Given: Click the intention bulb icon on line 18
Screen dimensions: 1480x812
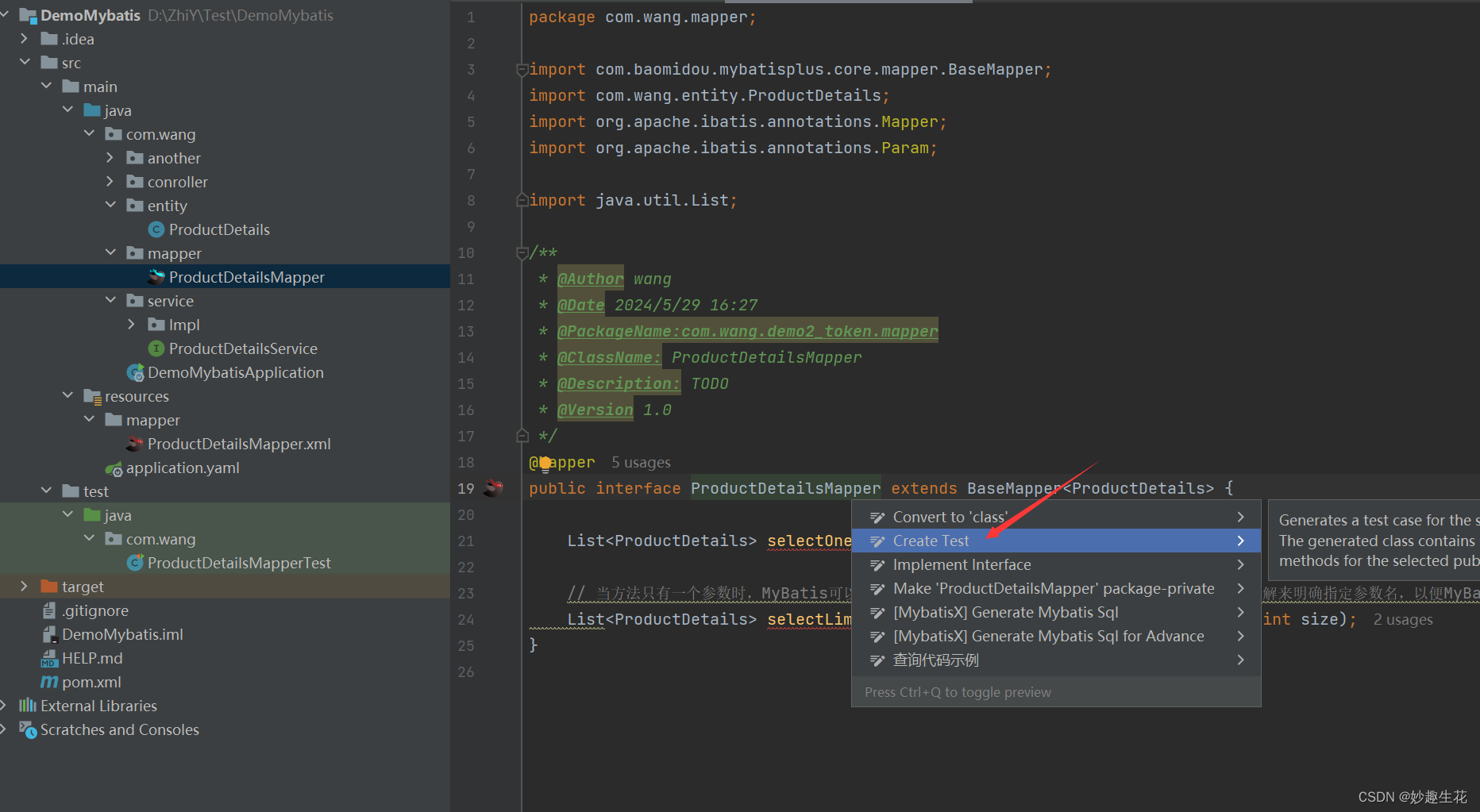Looking at the screenshot, I should pos(545,463).
